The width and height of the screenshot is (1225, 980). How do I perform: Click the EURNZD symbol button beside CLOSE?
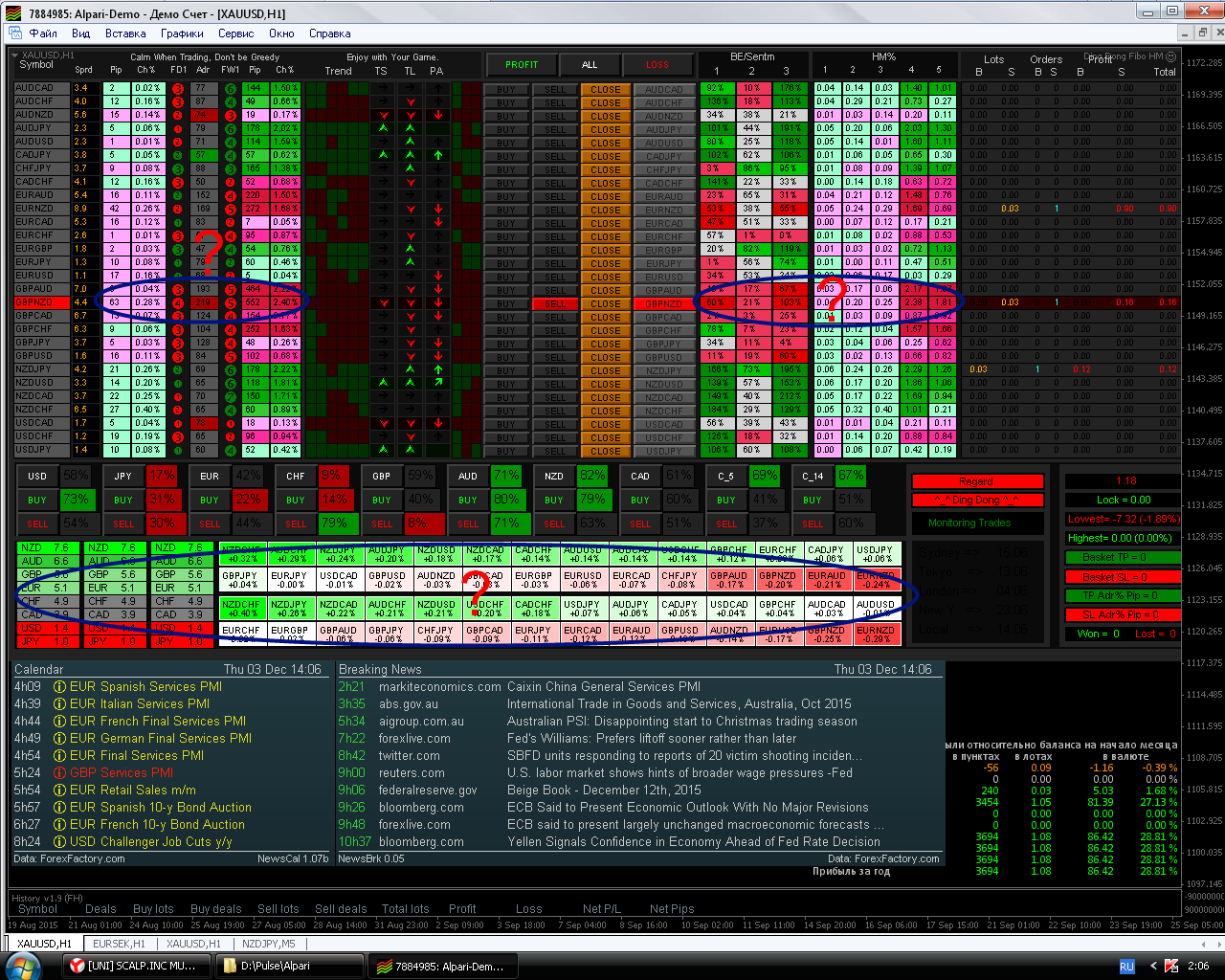664,210
